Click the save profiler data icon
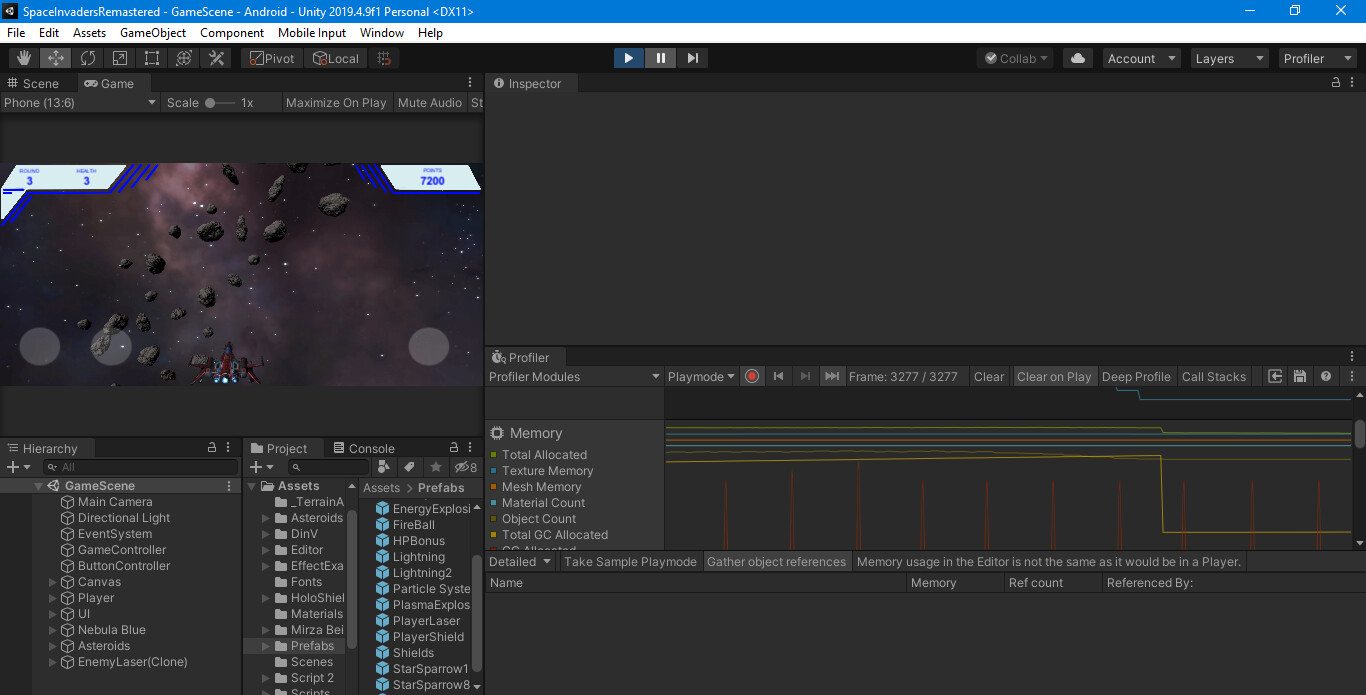Image resolution: width=1366 pixels, height=695 pixels. coord(1300,376)
